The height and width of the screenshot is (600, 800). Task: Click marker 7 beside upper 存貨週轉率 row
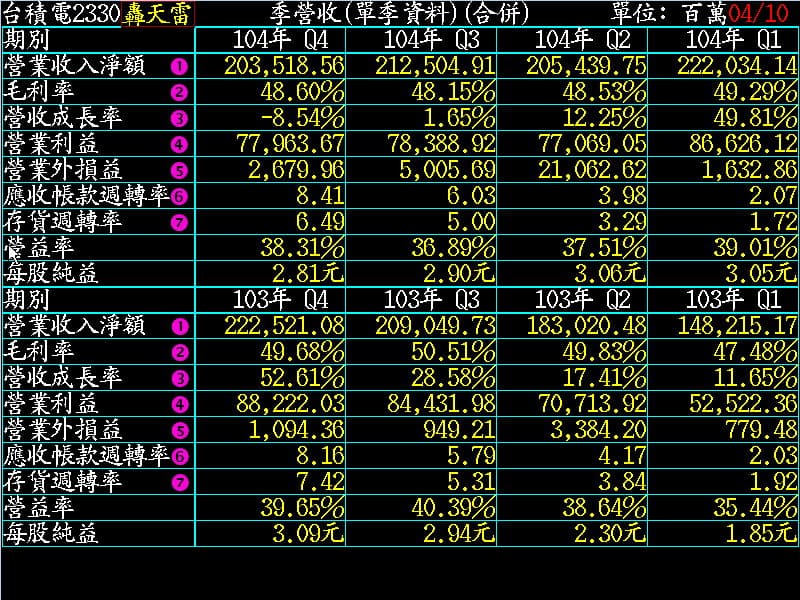(179, 222)
